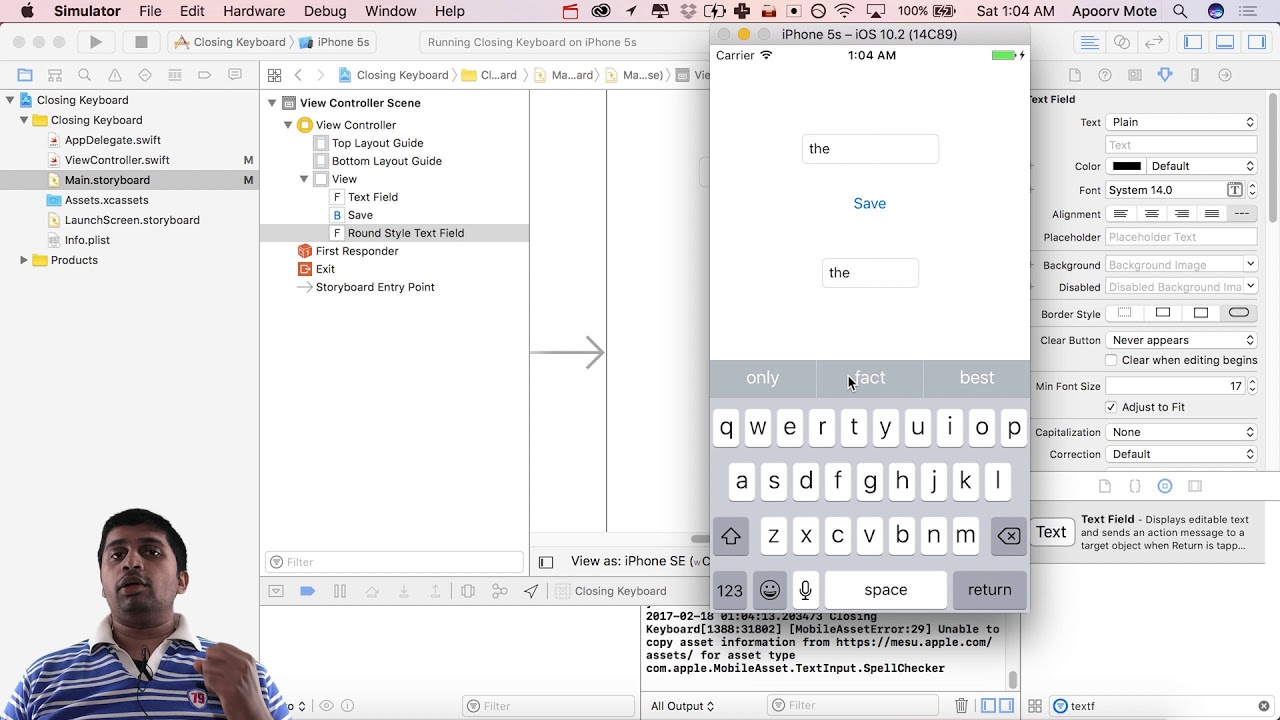The height and width of the screenshot is (720, 1280).
Task: Click the assistant editor overlapping circles icon
Action: [1122, 42]
